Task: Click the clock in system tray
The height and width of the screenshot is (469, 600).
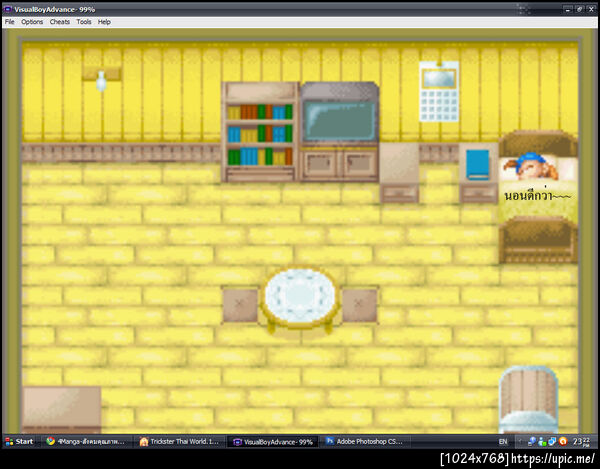Action: point(581,442)
